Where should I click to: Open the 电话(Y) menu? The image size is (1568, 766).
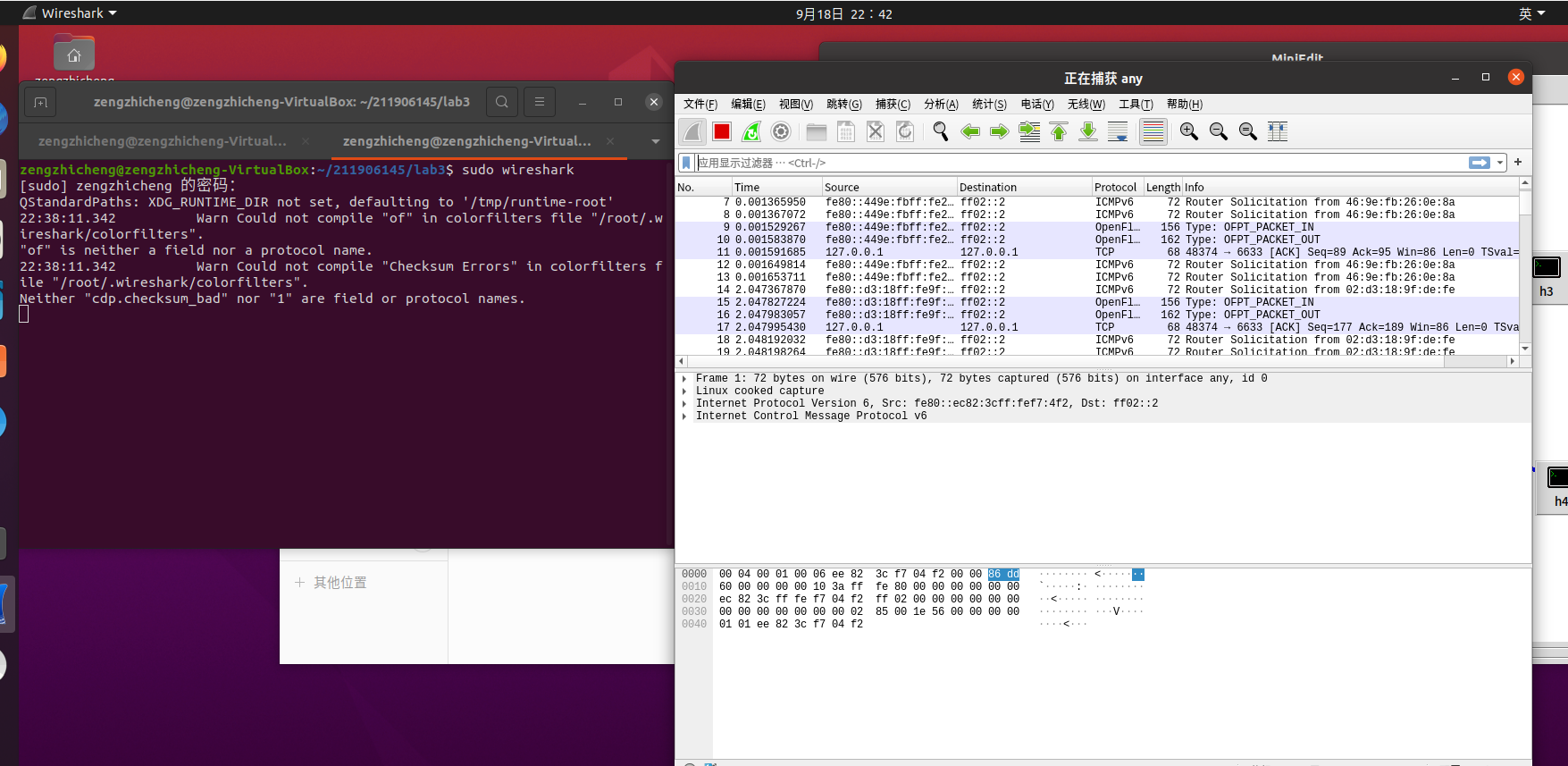[x=1038, y=105]
